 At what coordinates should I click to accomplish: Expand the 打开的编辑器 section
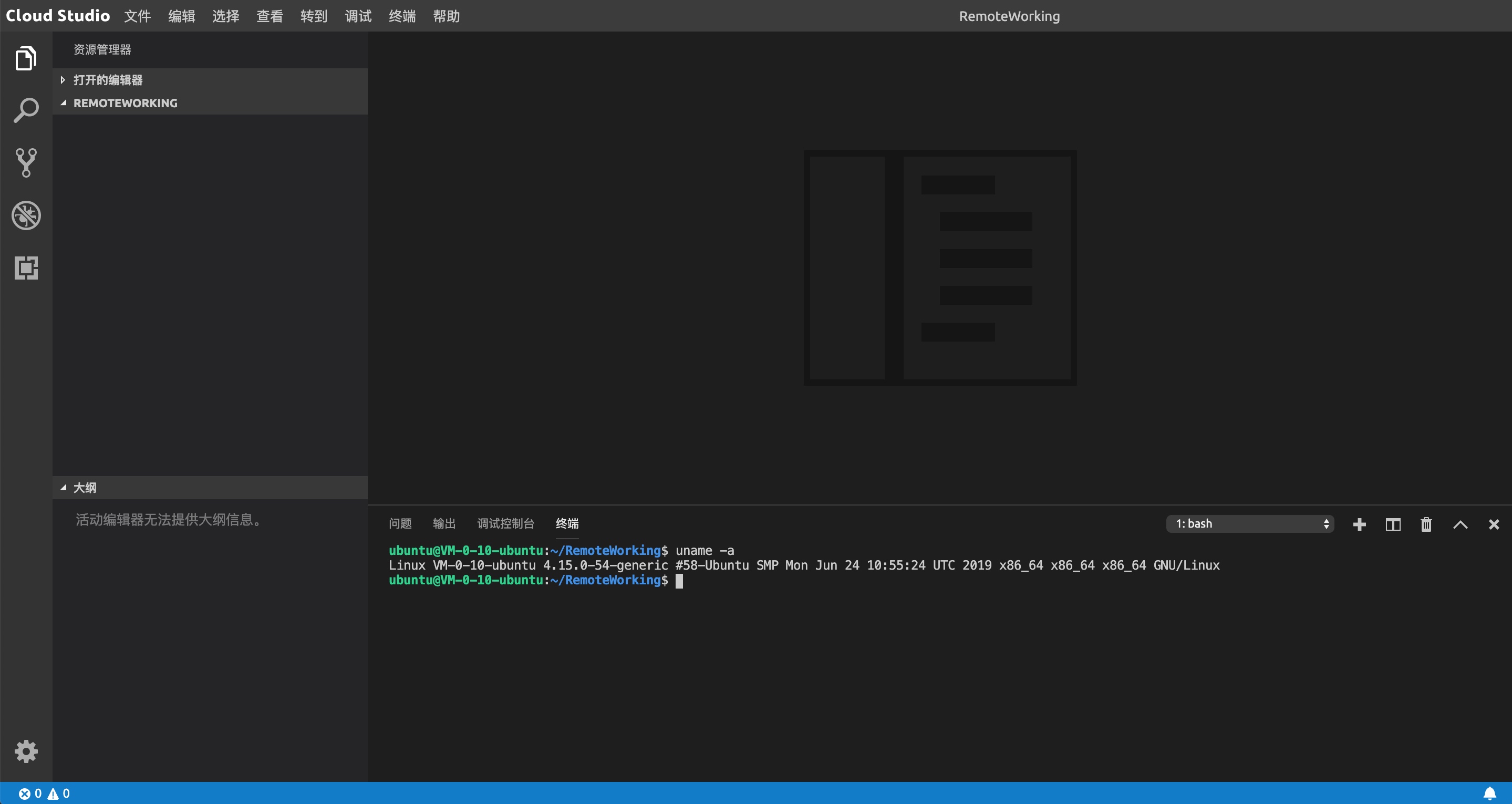click(107, 80)
